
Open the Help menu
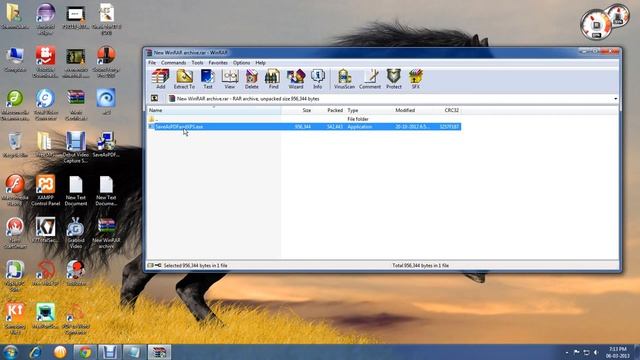[x=260, y=63]
